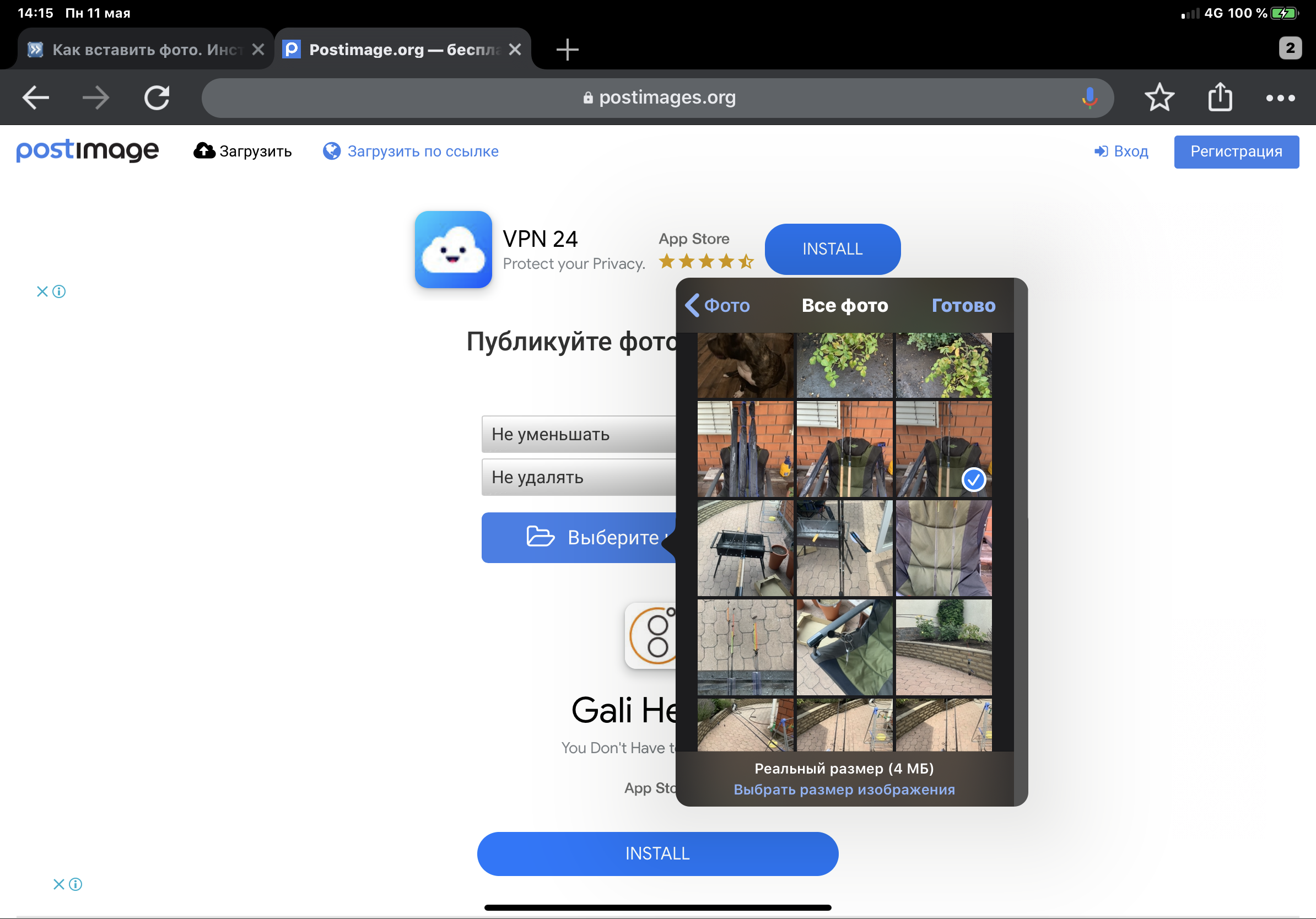Screen dimensions: 1316x919
Task: Tap the microphone voice search icon
Action: tap(1089, 98)
